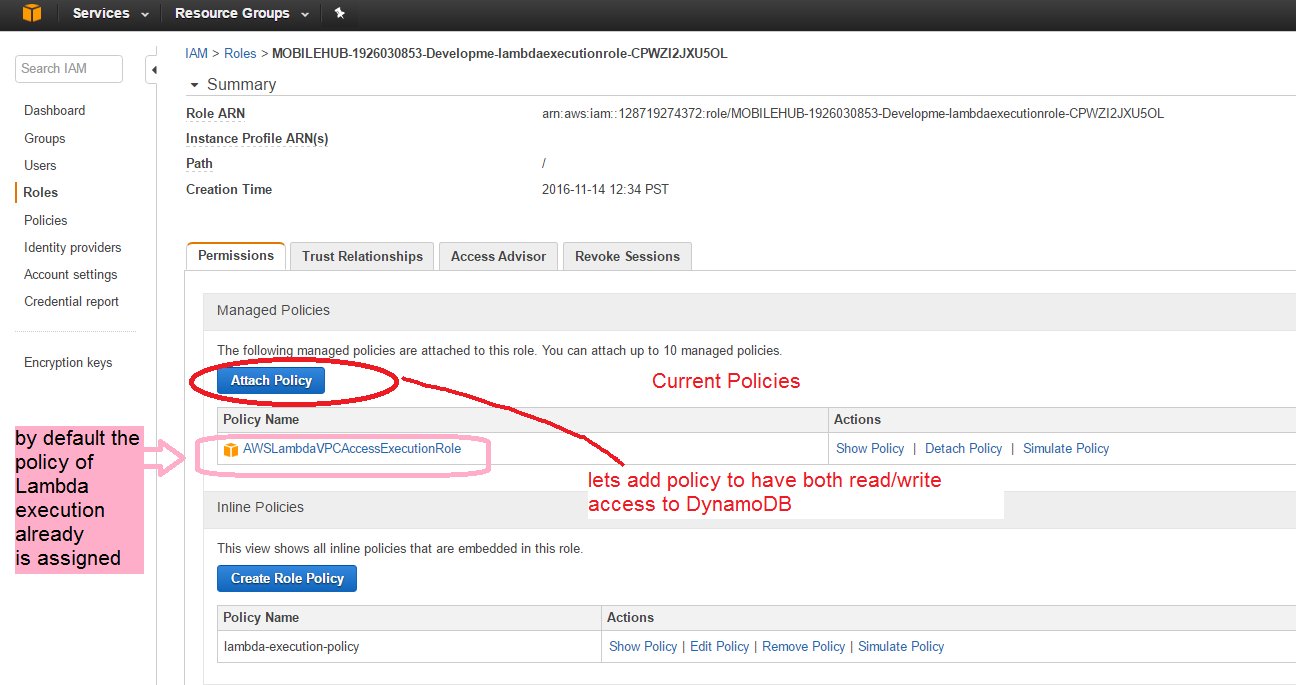This screenshot has width=1296, height=685.
Task: Click Edit Policy for lambda-execution-policy
Action: tap(719, 647)
